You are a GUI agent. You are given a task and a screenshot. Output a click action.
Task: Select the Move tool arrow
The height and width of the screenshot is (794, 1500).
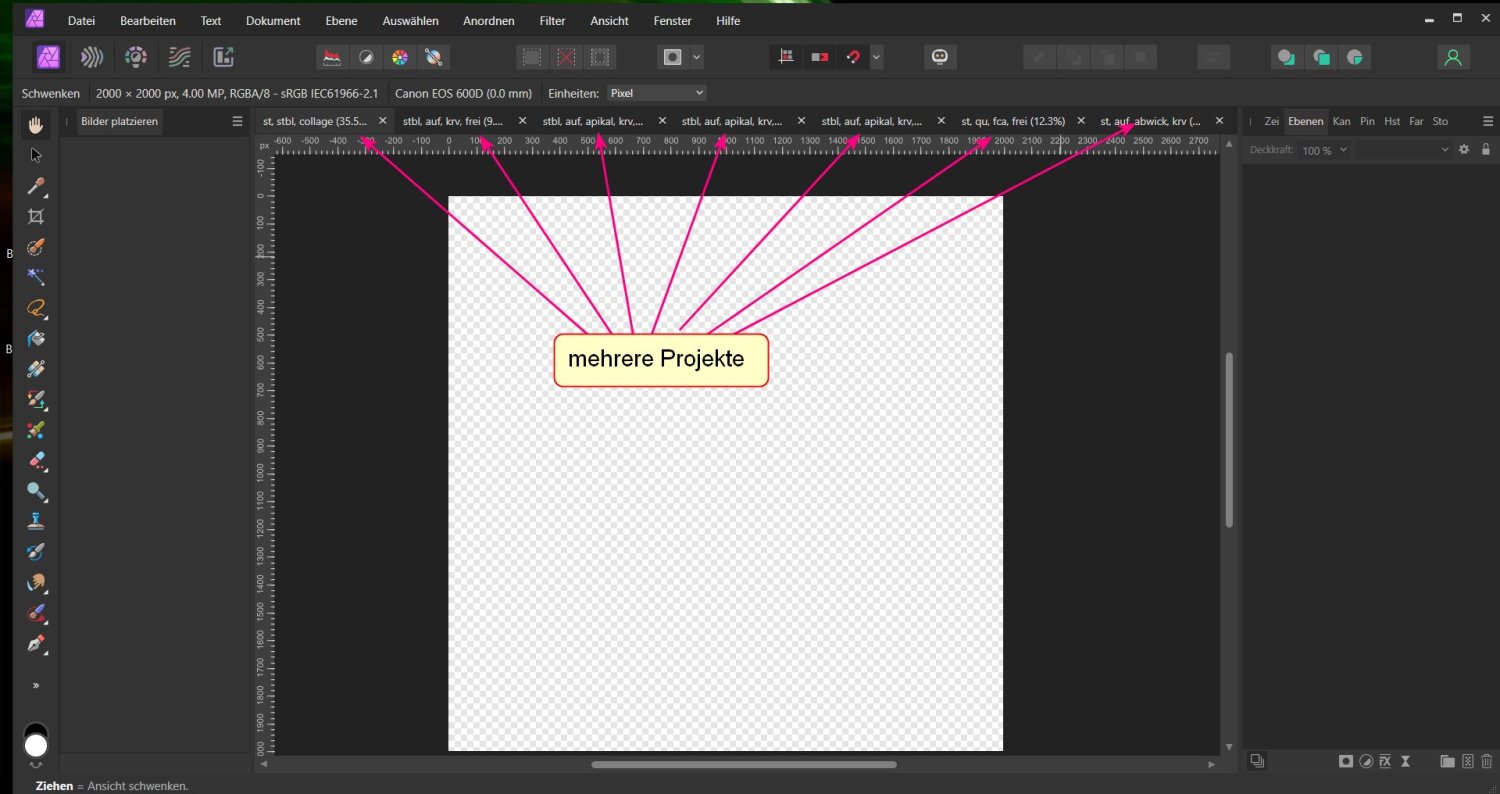tap(34, 155)
